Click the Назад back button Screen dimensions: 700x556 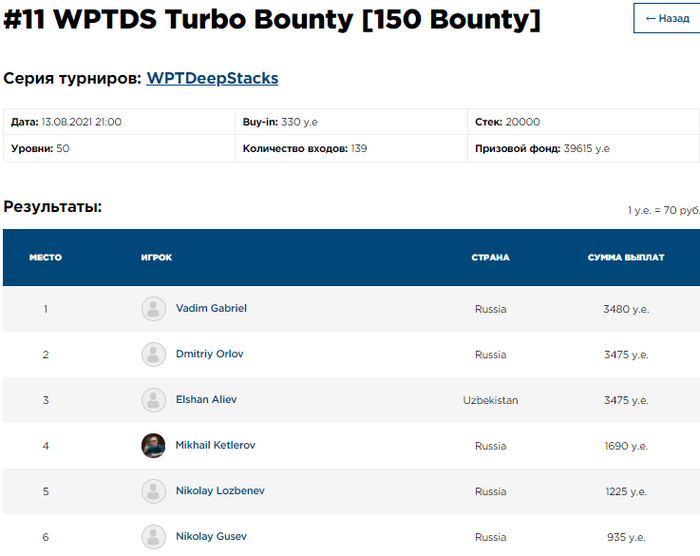[x=667, y=18]
